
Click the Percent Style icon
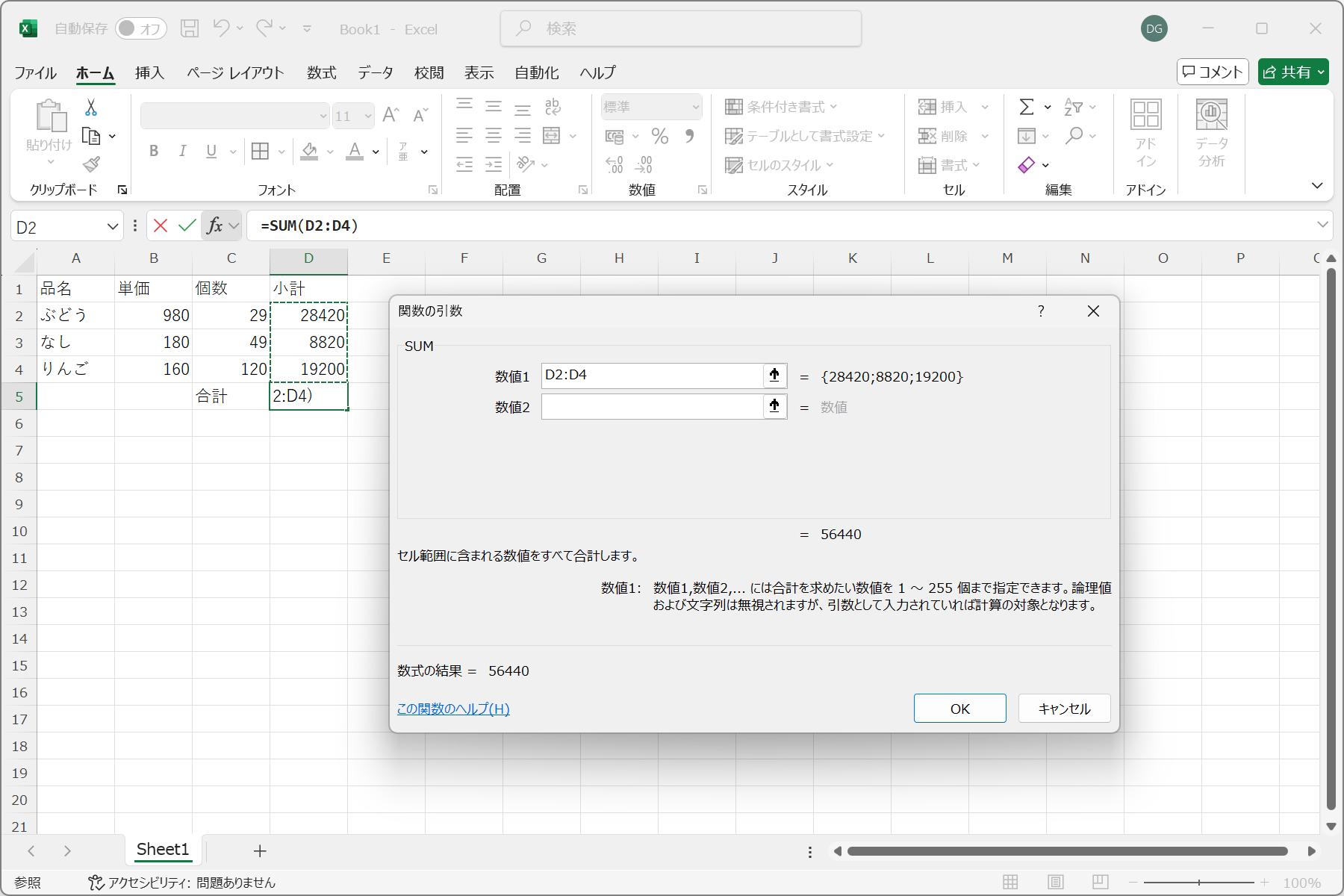659,136
